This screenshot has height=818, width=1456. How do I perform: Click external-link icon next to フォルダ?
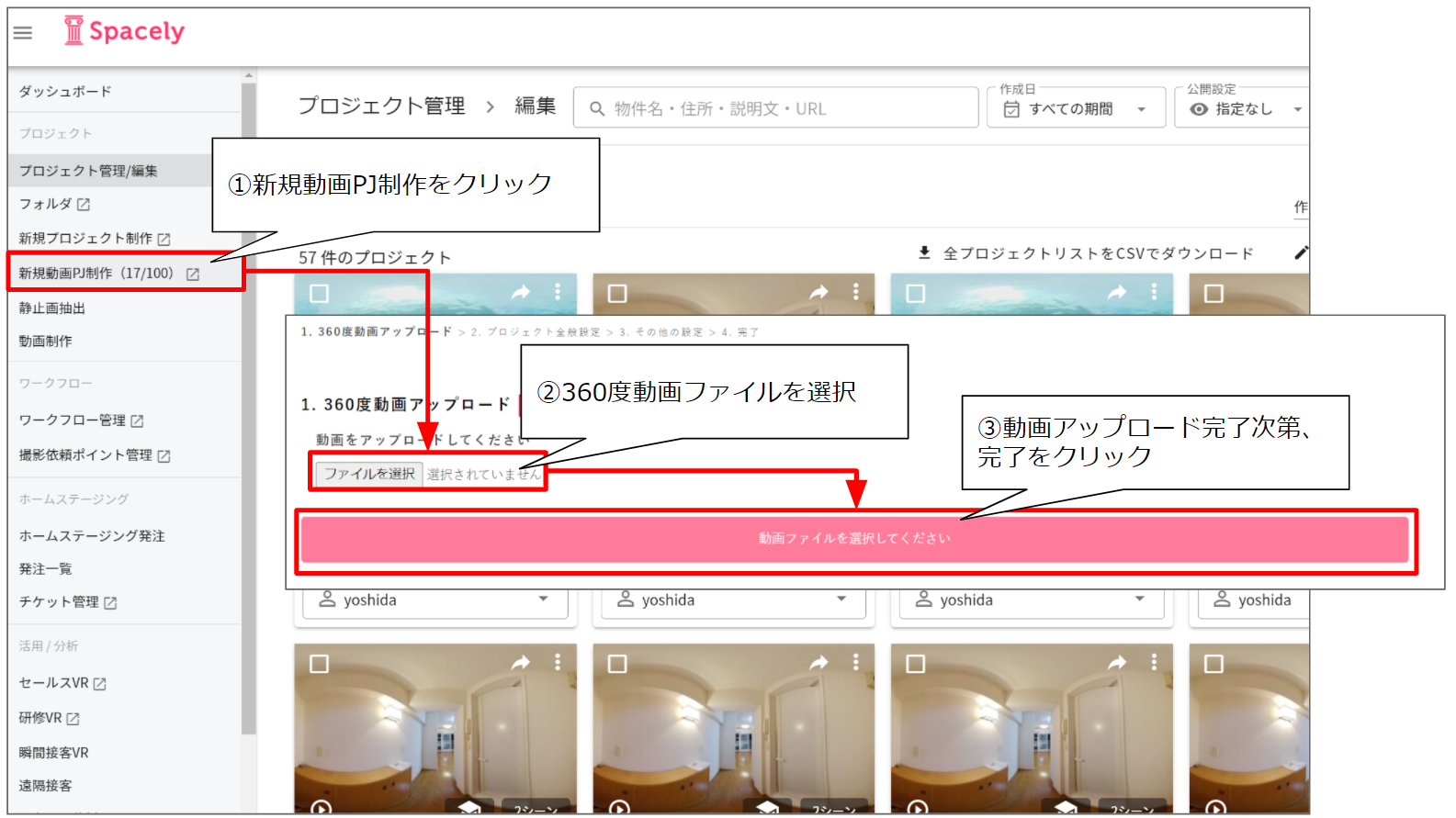pyautogui.click(x=84, y=205)
